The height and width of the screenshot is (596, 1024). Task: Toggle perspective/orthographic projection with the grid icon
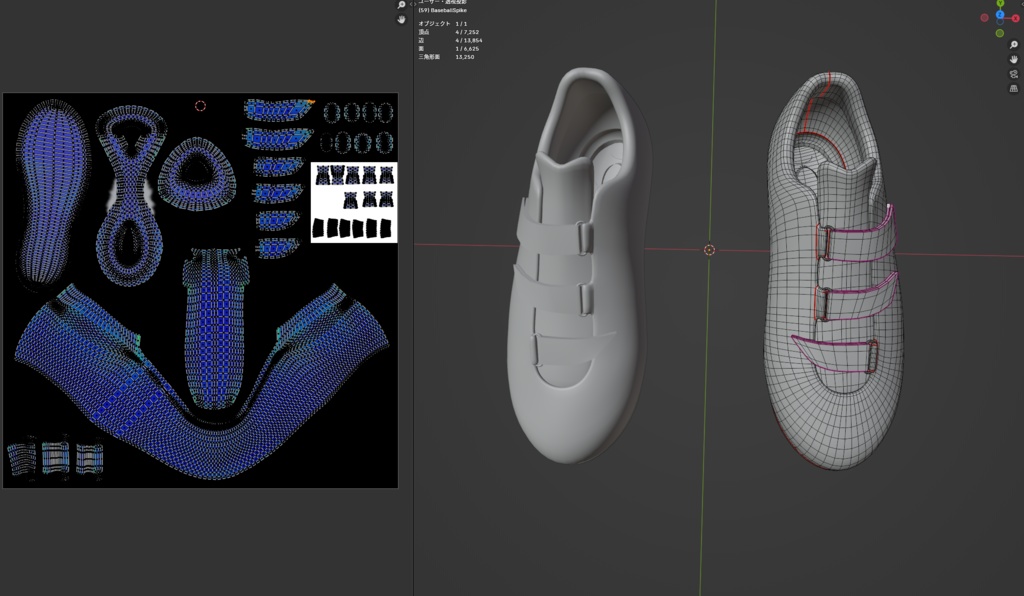click(x=1012, y=89)
